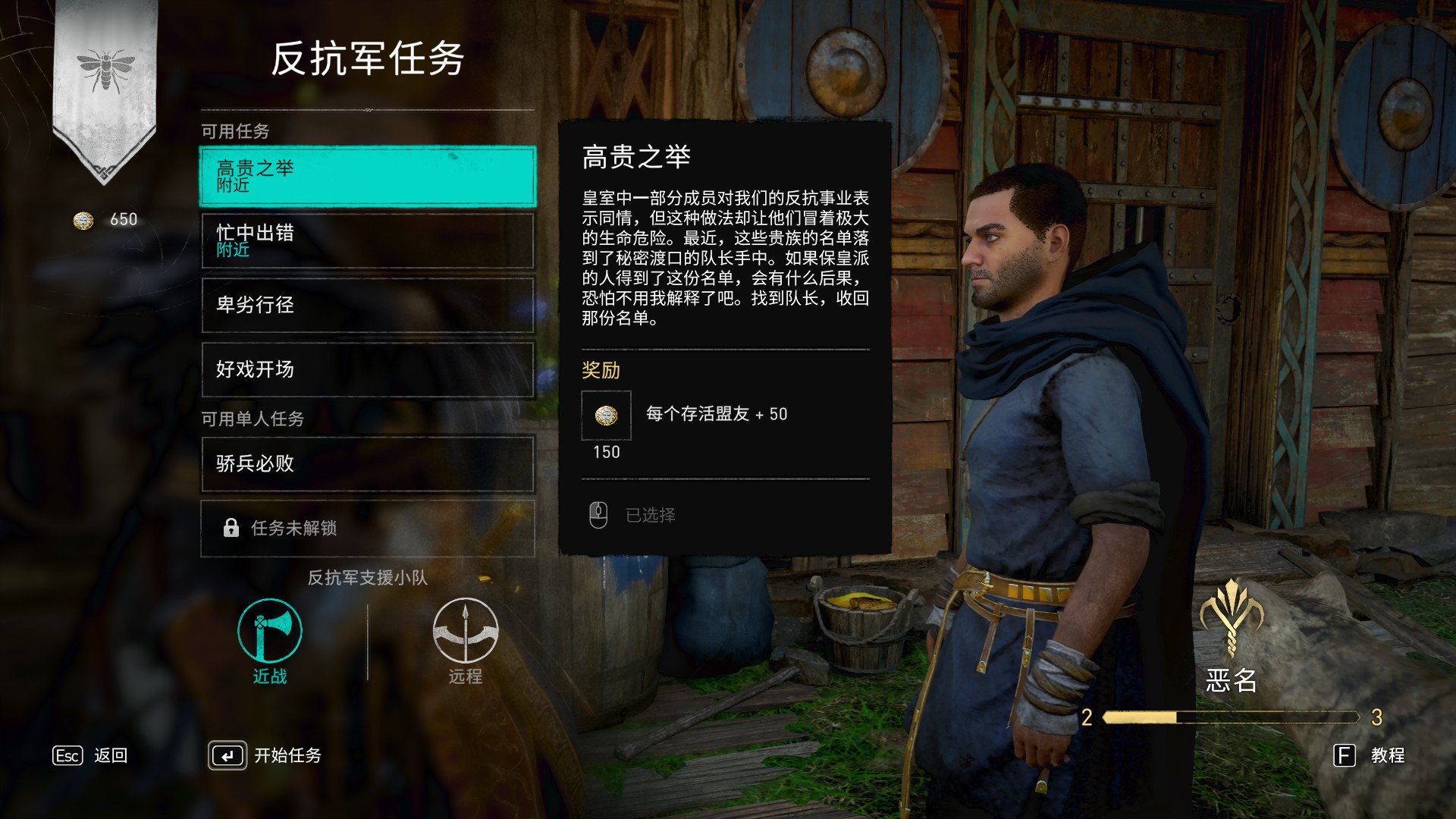The height and width of the screenshot is (819, 1456).
Task: Select the 忙中出错 mission entry
Action: pyautogui.click(x=368, y=241)
